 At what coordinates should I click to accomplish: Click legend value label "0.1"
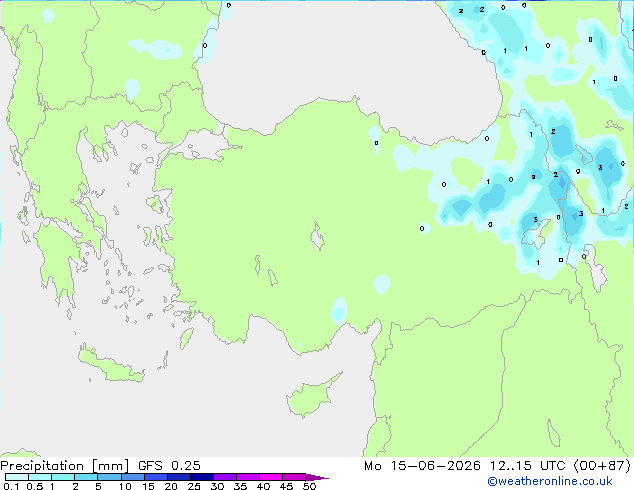coord(11,486)
